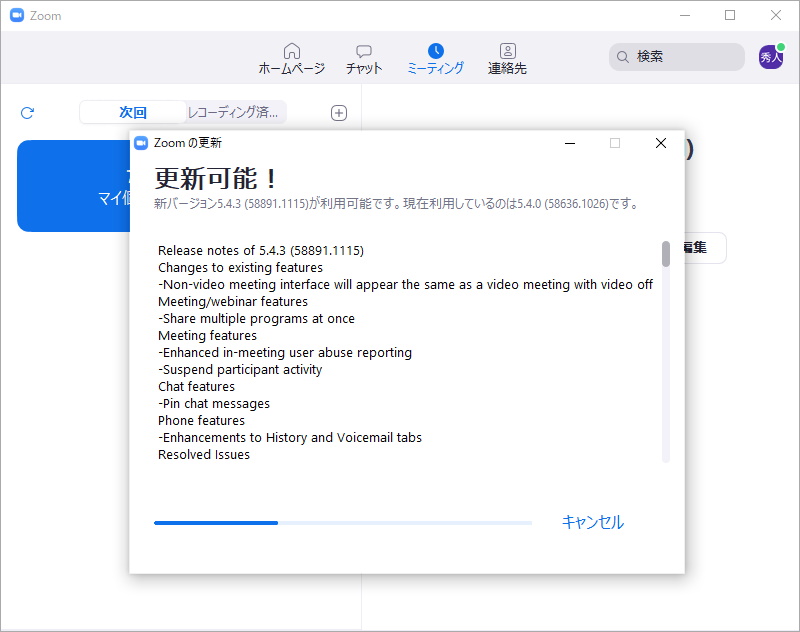Click the search magnifier icon

(x=623, y=57)
